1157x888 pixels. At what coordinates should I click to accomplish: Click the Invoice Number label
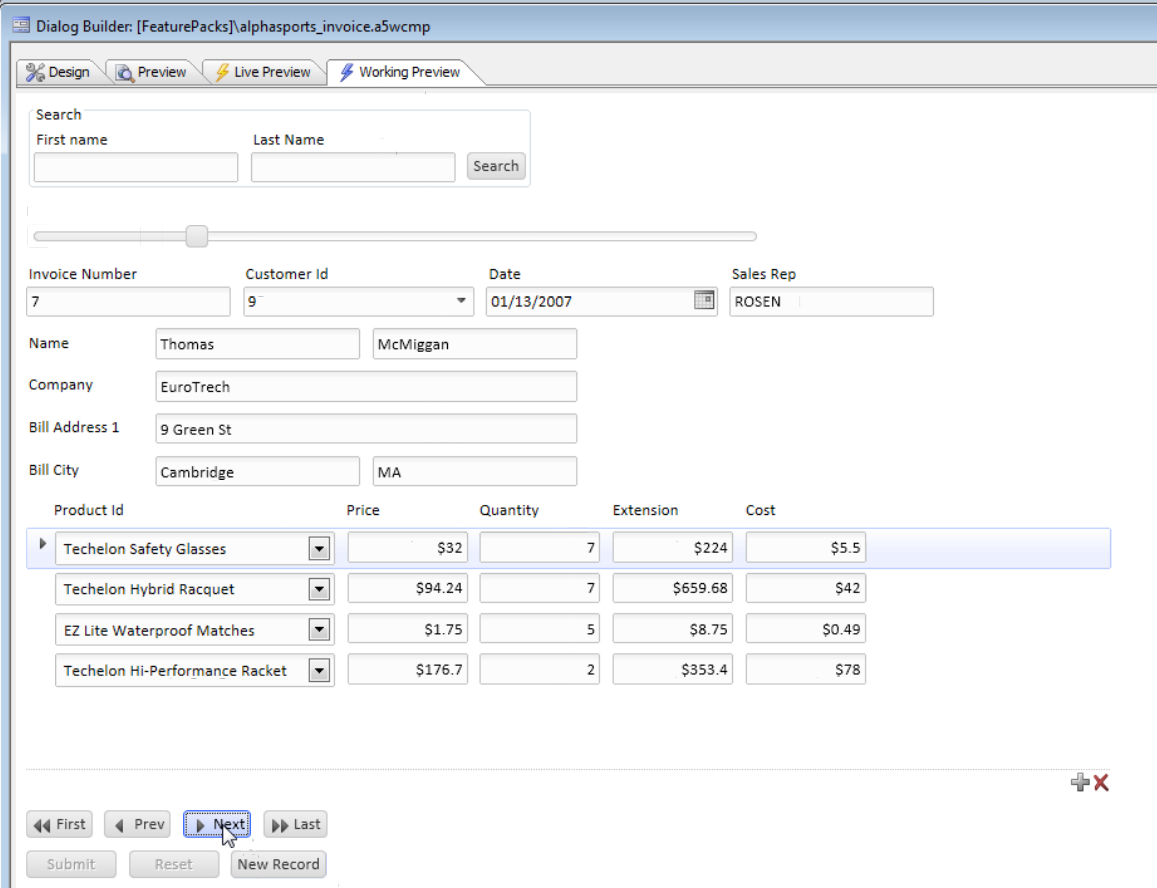tap(83, 274)
